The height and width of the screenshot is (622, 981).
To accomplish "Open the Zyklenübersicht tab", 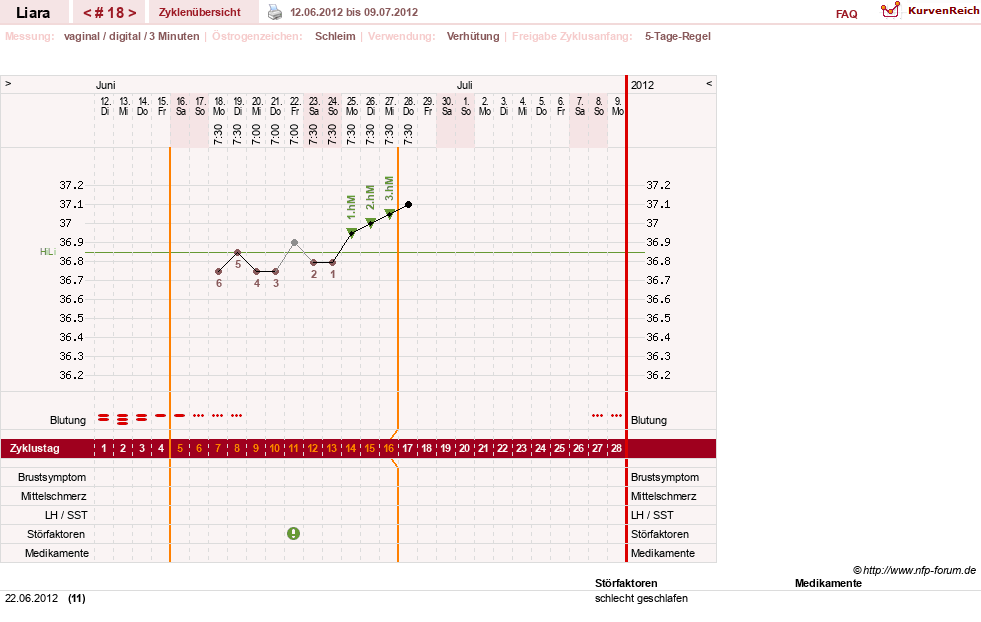I will pos(200,12).
